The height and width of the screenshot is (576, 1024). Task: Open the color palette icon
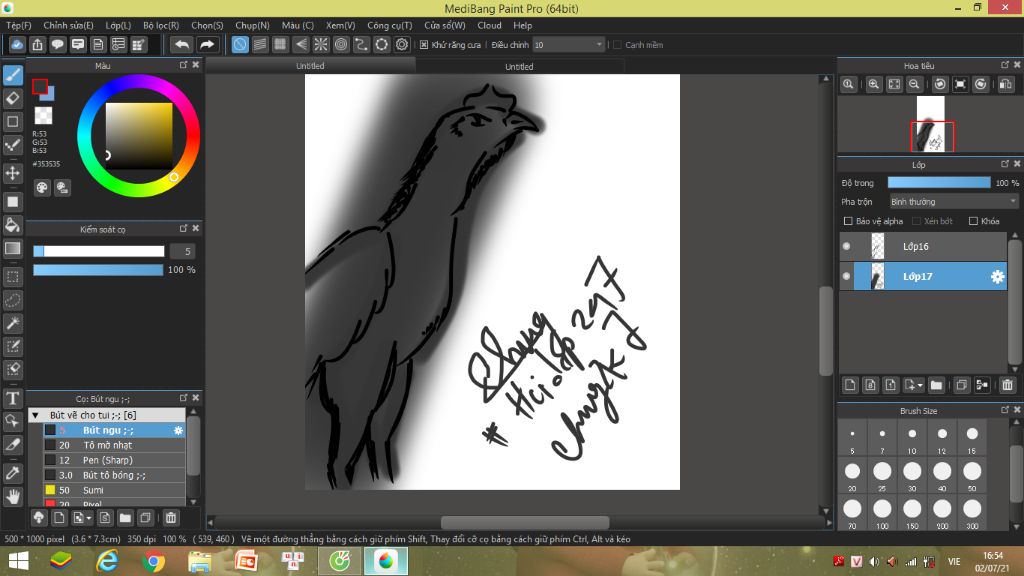coord(42,188)
